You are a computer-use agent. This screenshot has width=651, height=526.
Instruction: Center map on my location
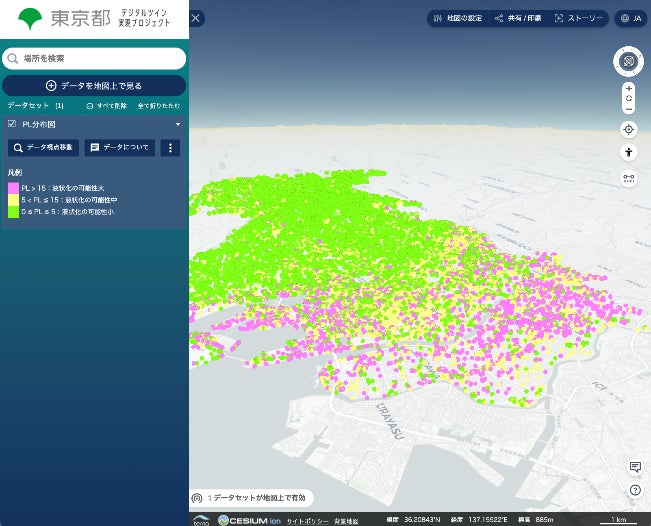(628, 129)
